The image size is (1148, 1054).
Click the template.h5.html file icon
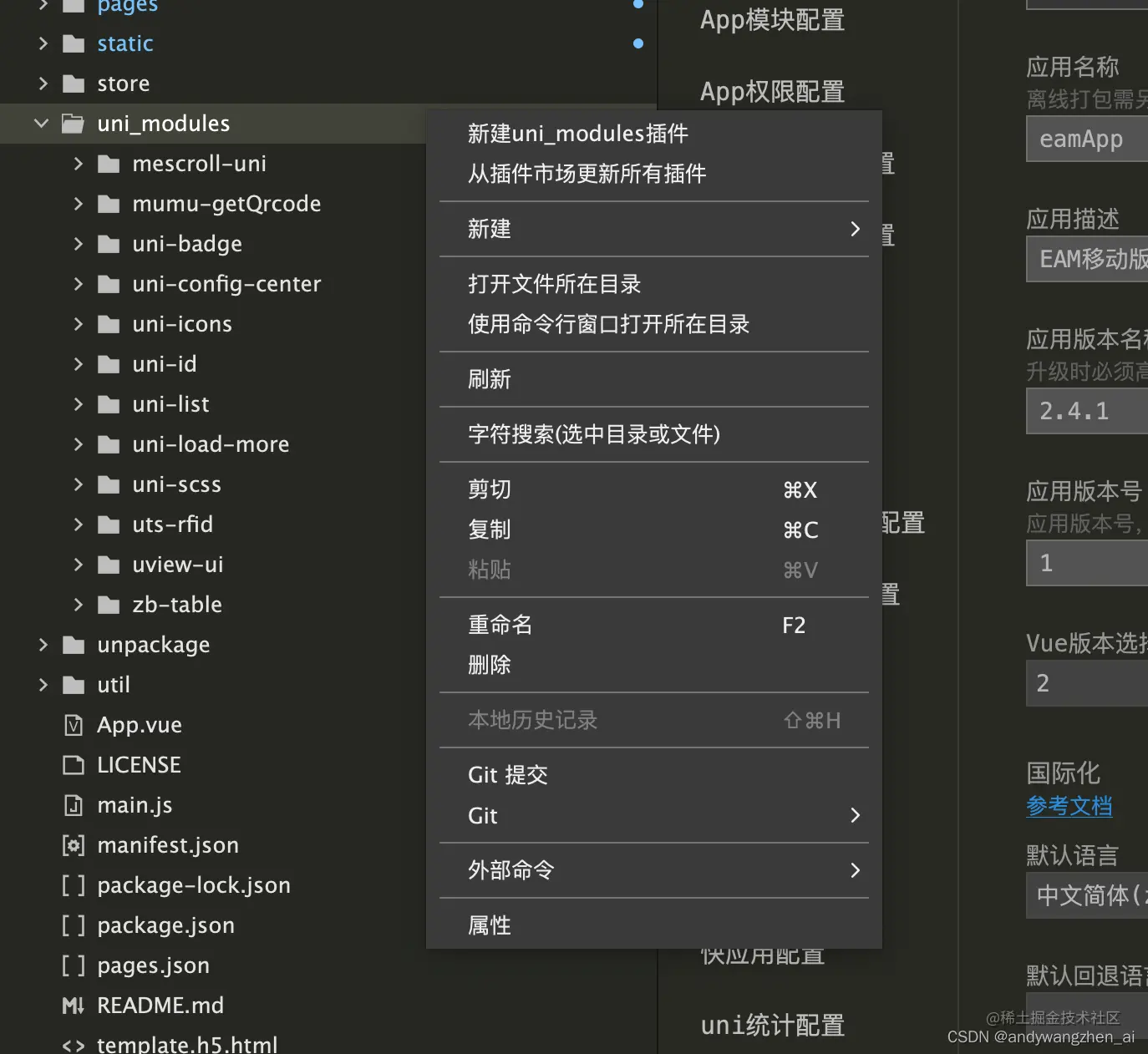[x=73, y=1044]
